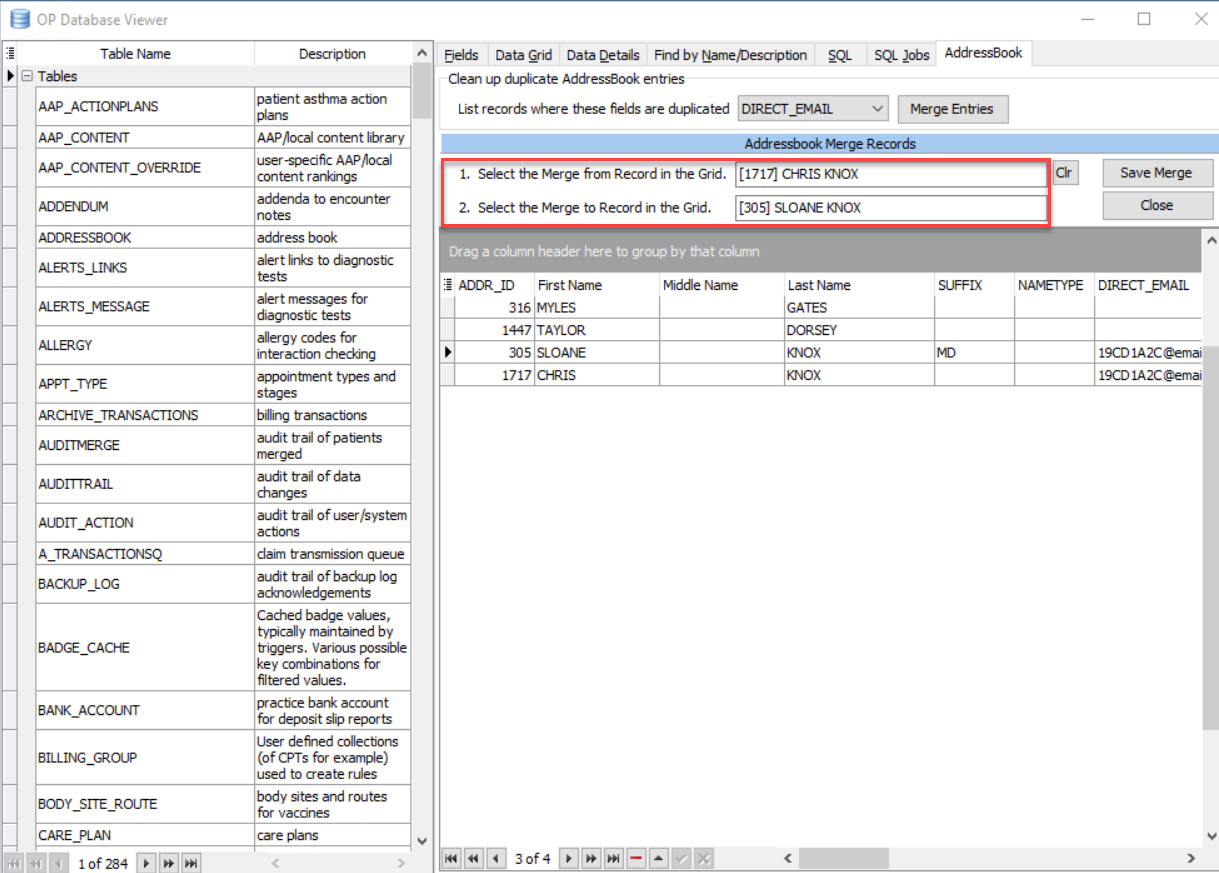Jump to prior page in right grid navigator
The width and height of the screenshot is (1219, 873).
(x=472, y=858)
